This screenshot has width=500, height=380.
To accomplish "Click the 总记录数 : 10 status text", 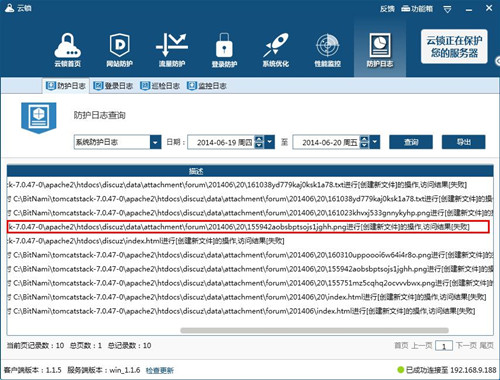I will [129, 346].
